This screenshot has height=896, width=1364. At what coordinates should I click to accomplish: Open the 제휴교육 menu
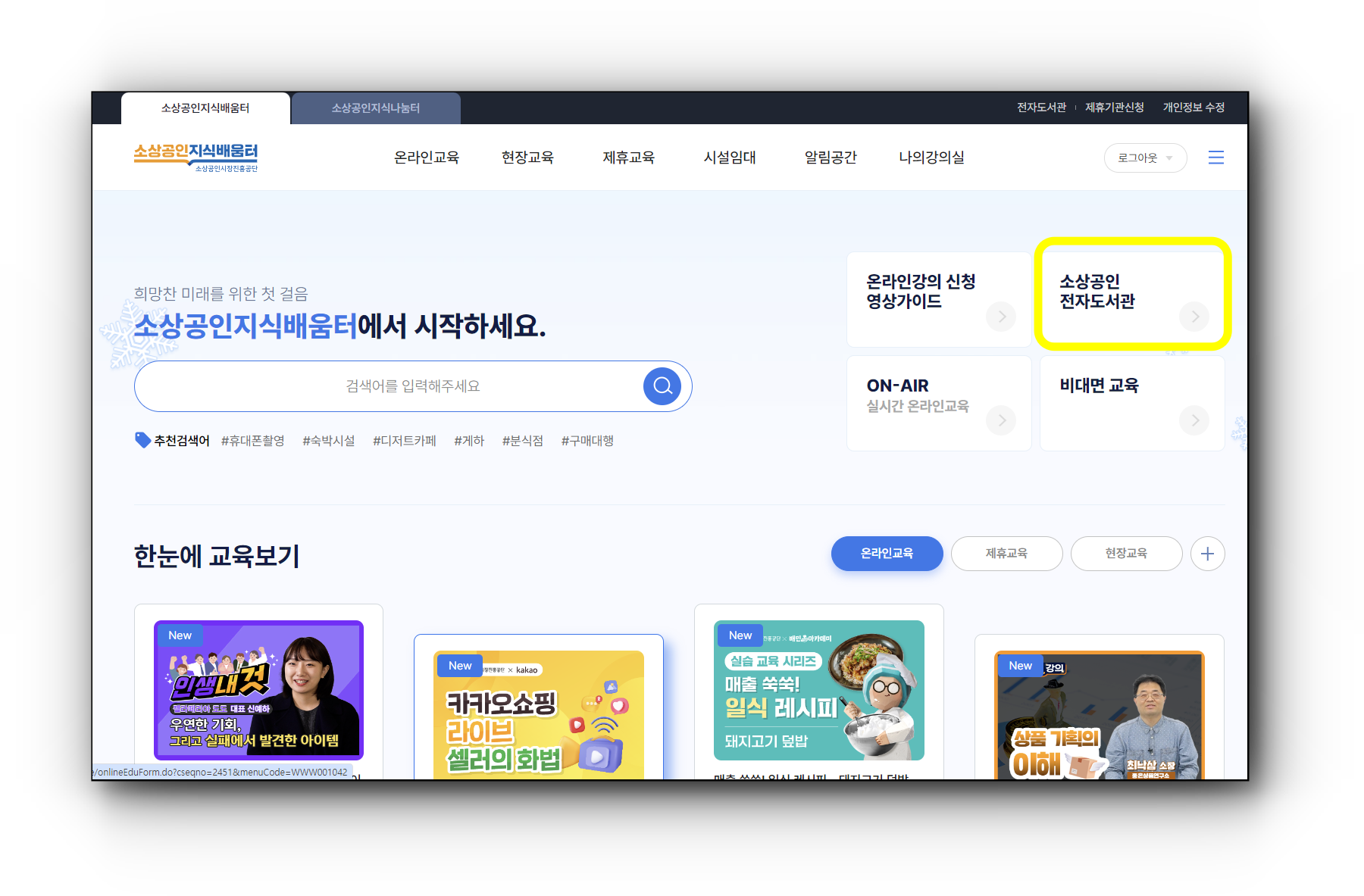point(628,158)
